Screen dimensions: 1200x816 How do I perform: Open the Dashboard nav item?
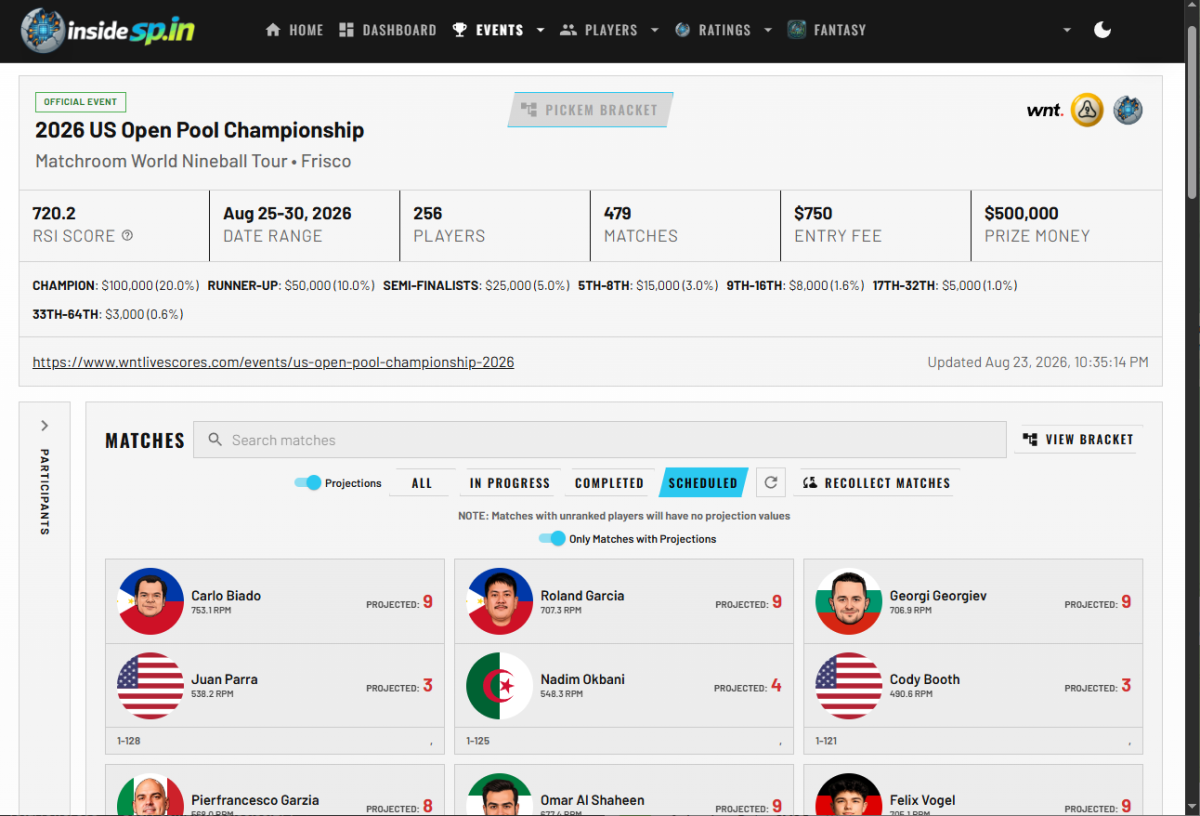pos(388,30)
